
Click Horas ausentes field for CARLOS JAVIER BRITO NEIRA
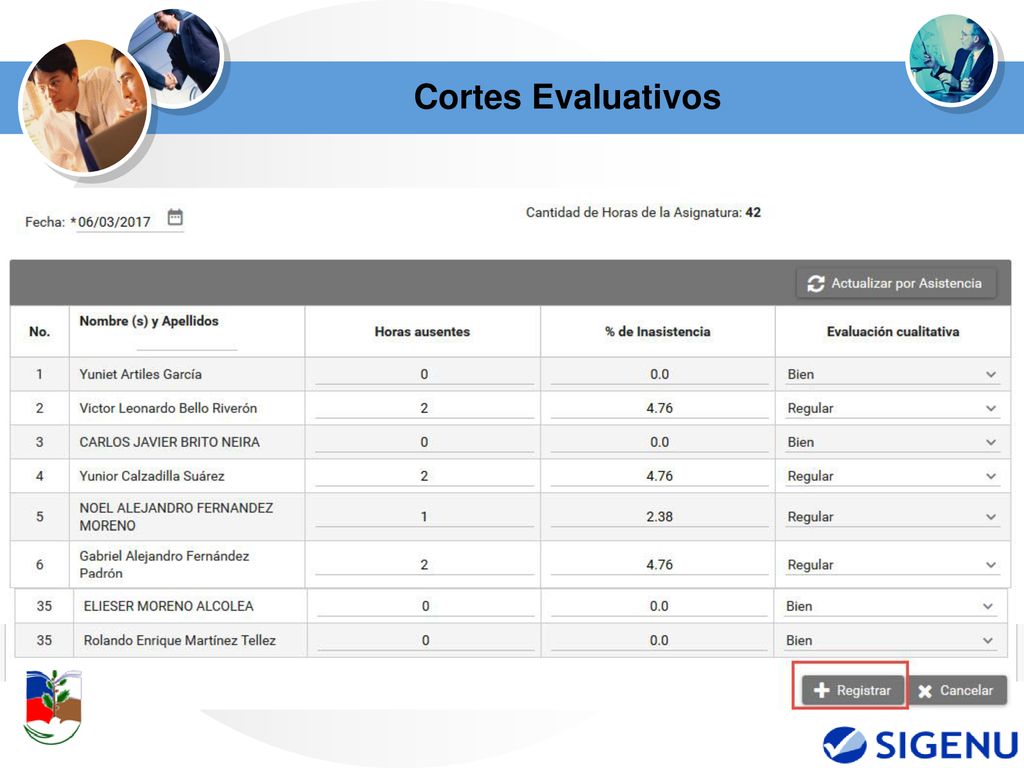tap(424, 442)
